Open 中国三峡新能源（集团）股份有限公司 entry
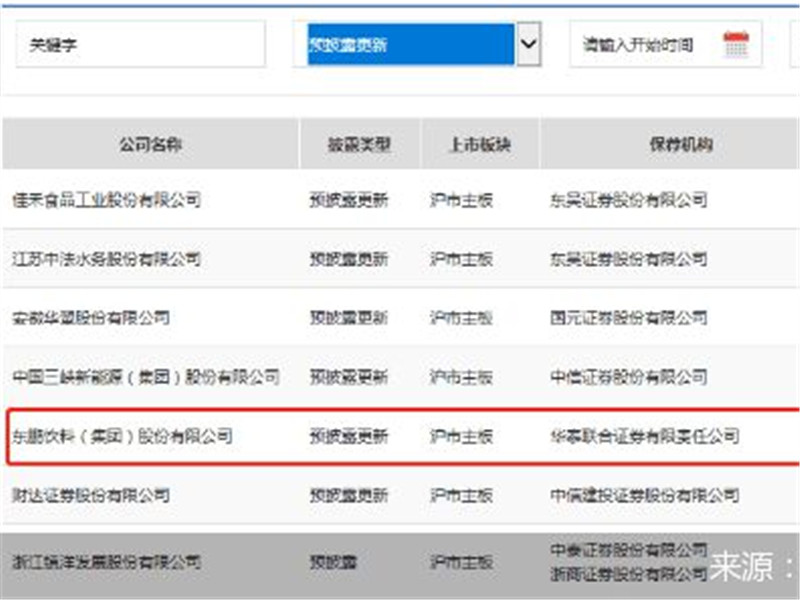Image resolution: width=800 pixels, height=600 pixels. [x=146, y=377]
